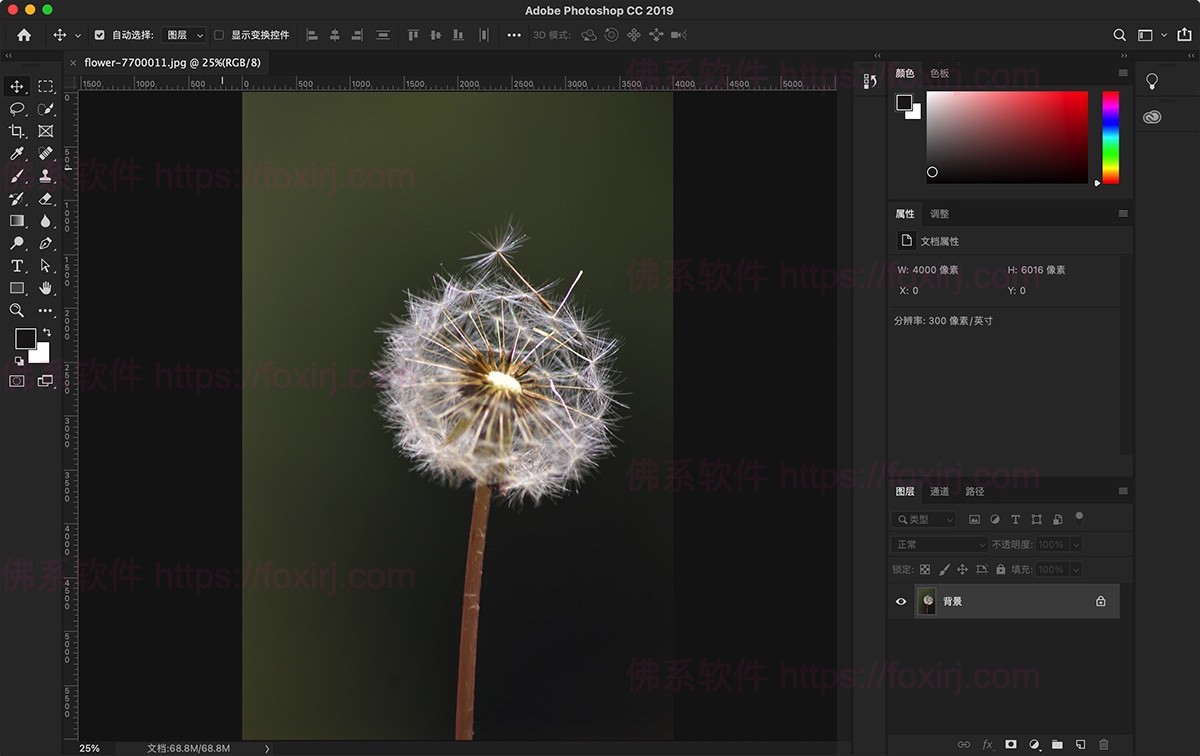The width and height of the screenshot is (1200, 756).
Task: Click the 调整 panel label
Action: tap(942, 213)
